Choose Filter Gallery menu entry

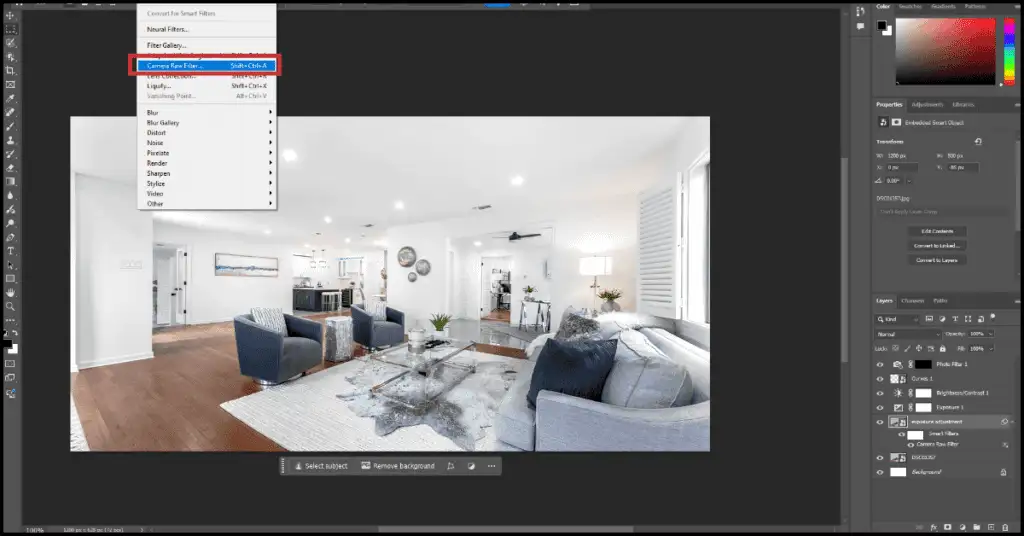tap(206, 45)
